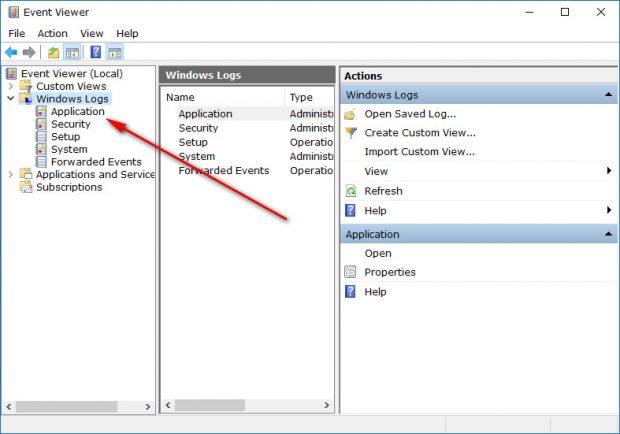
Task: Click right arrow of center pane scrollbar
Action: tap(327, 405)
